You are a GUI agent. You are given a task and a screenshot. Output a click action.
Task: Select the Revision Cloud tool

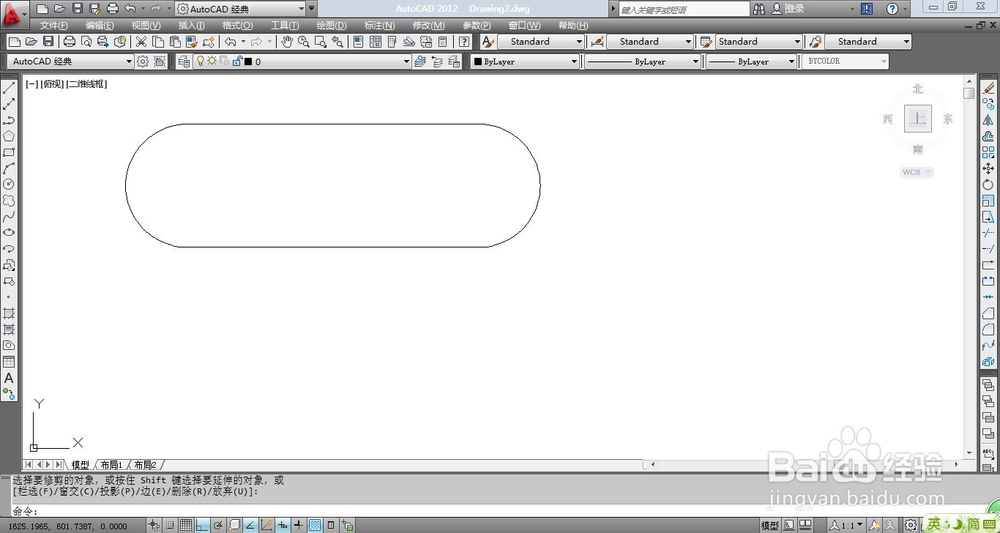(x=9, y=200)
